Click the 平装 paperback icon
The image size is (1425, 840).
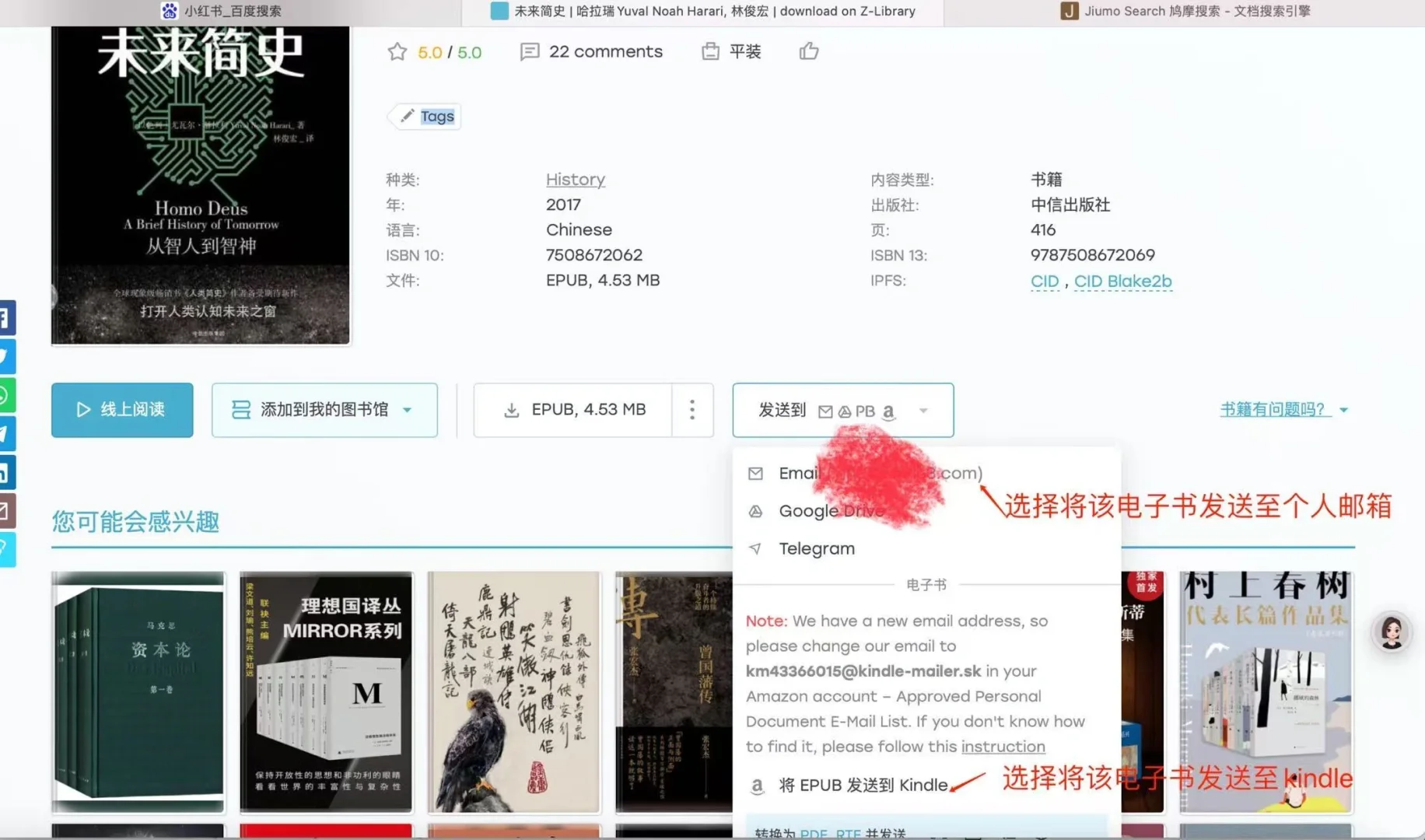tap(710, 51)
